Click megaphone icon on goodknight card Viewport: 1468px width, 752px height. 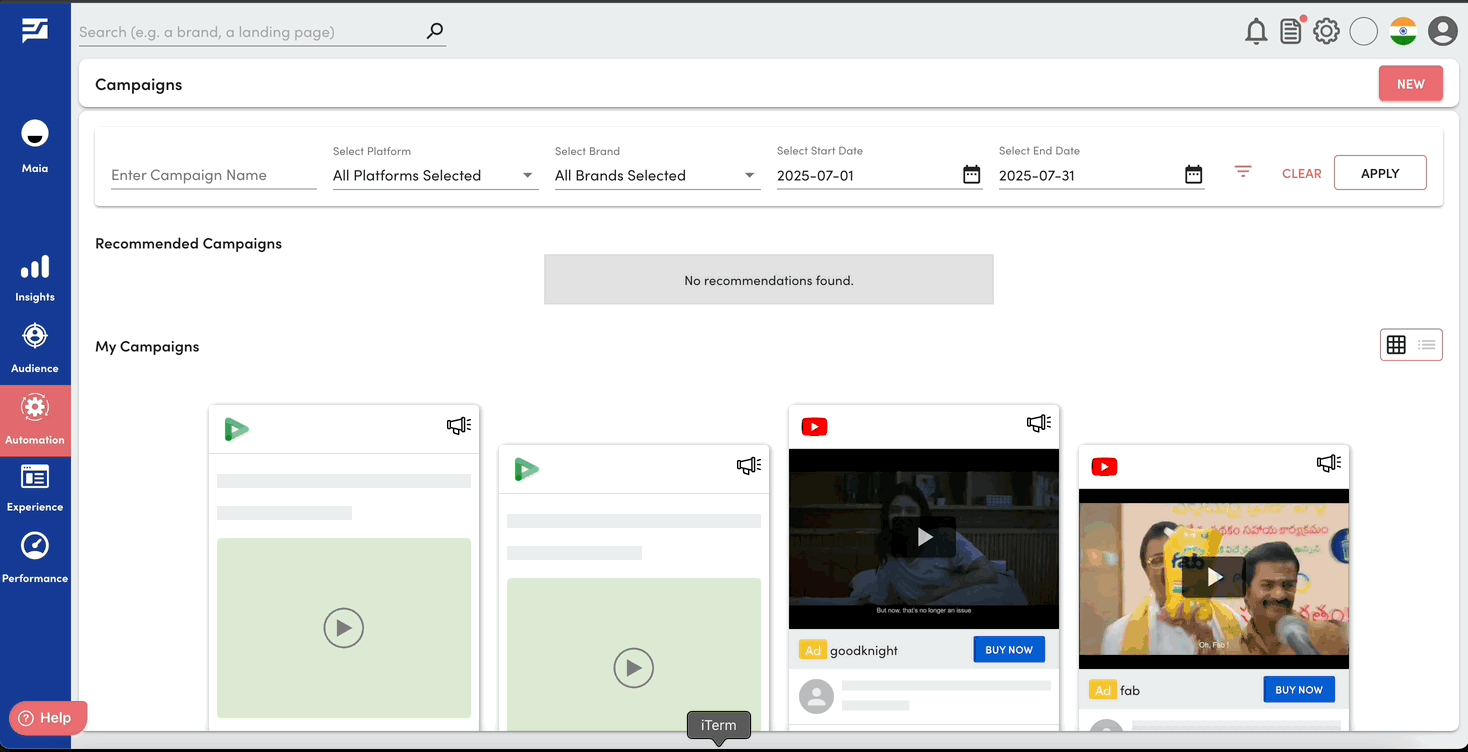coord(1039,423)
